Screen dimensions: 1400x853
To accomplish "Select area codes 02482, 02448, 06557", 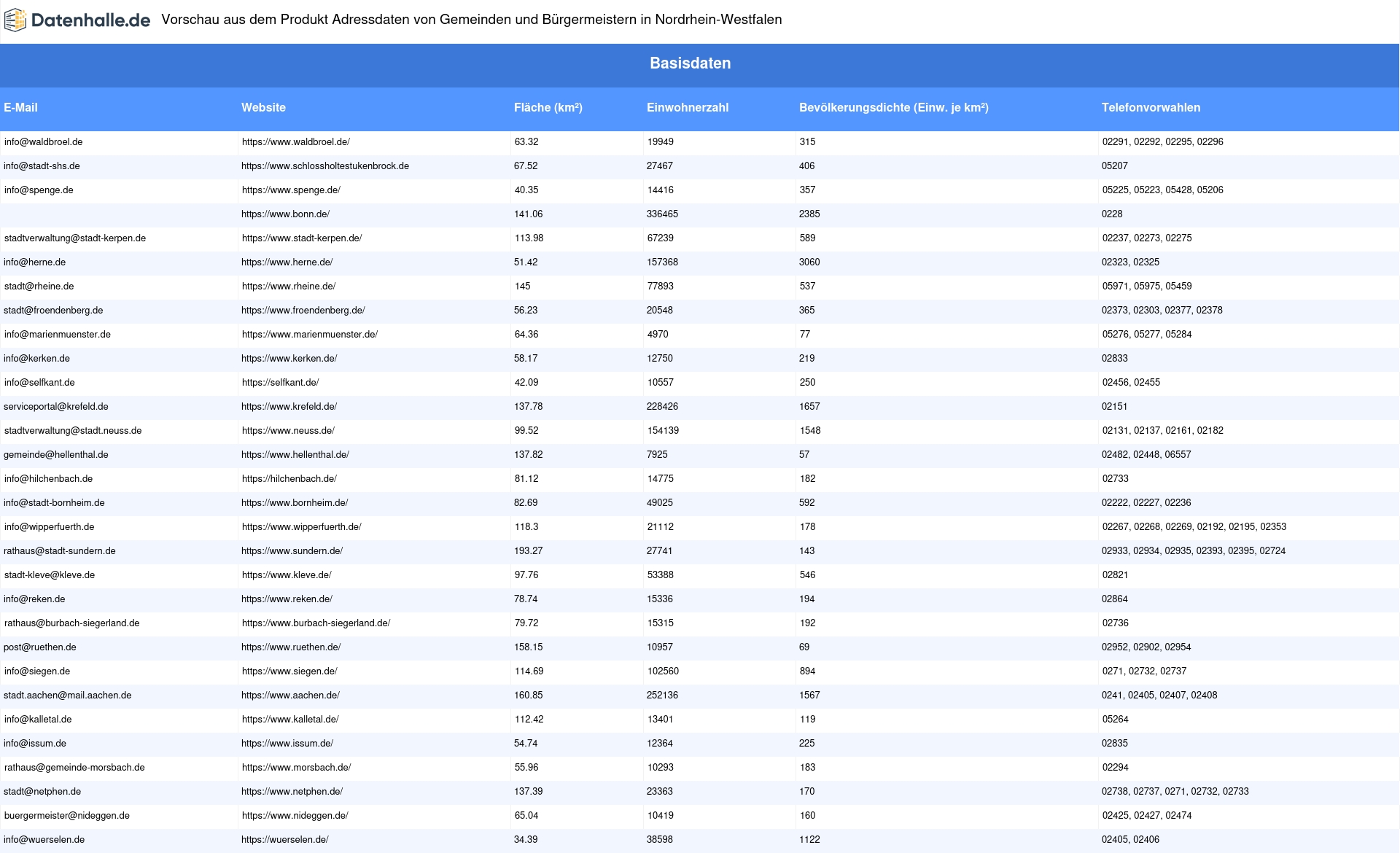I will point(1146,455).
